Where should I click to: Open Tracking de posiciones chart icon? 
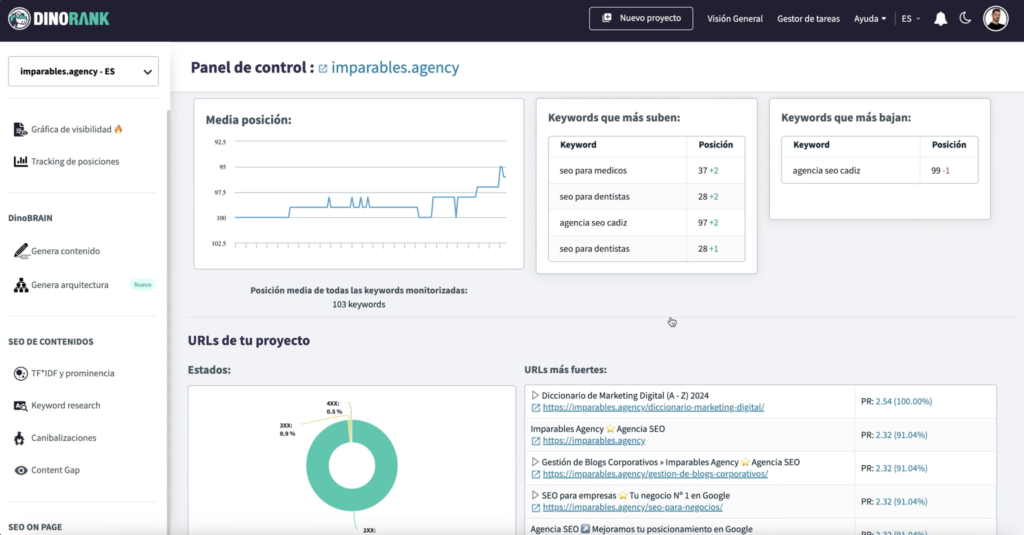coord(21,161)
